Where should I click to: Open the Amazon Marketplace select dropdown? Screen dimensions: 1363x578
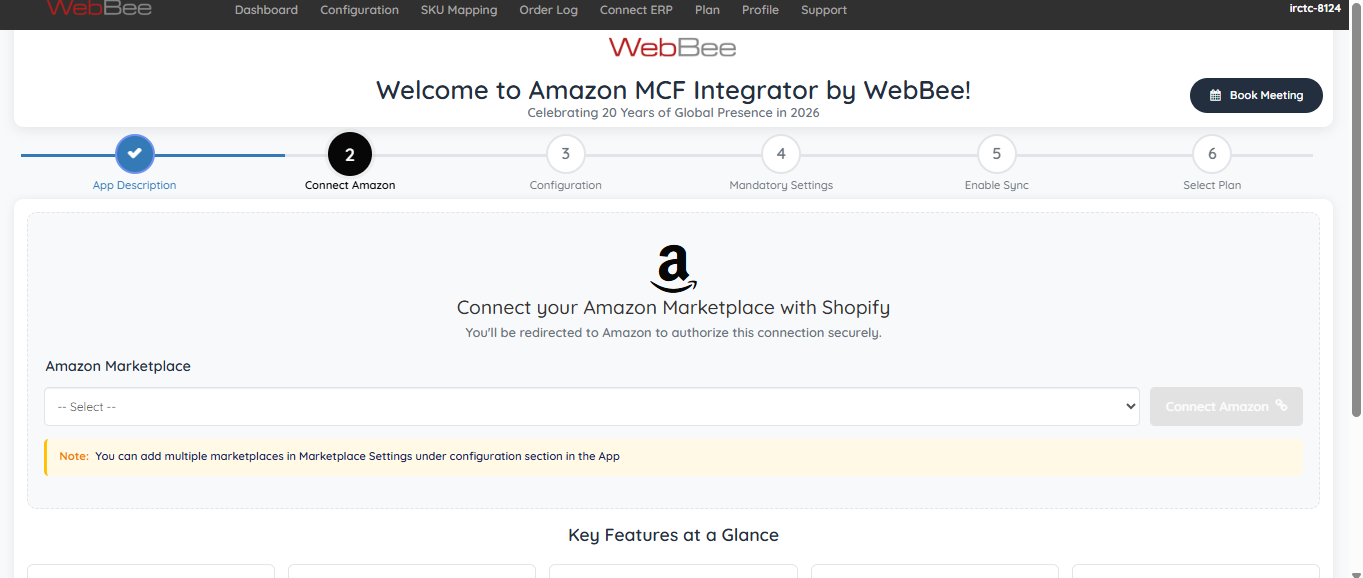(x=592, y=407)
